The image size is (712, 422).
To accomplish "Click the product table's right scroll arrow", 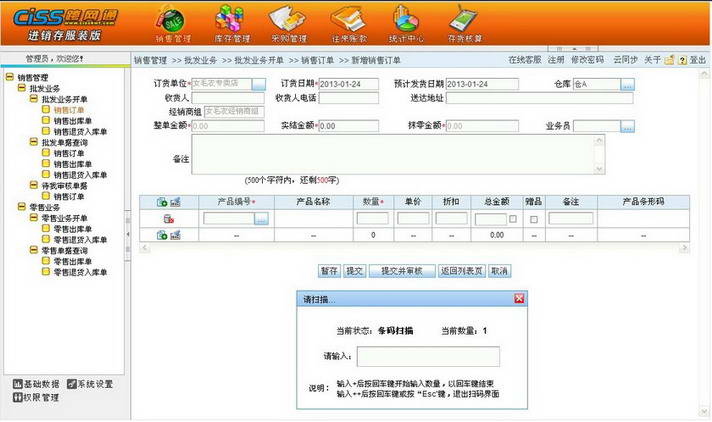I will click(x=684, y=248).
